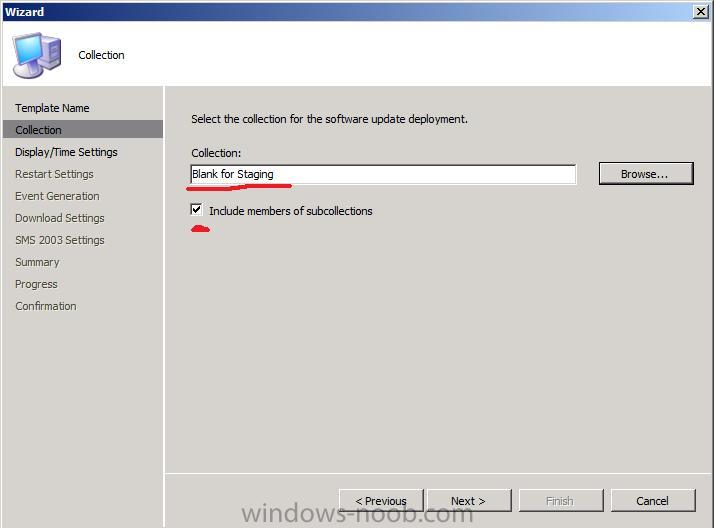The image size is (714, 528).
Task: Select the Restart Settings step
Action: 54,174
